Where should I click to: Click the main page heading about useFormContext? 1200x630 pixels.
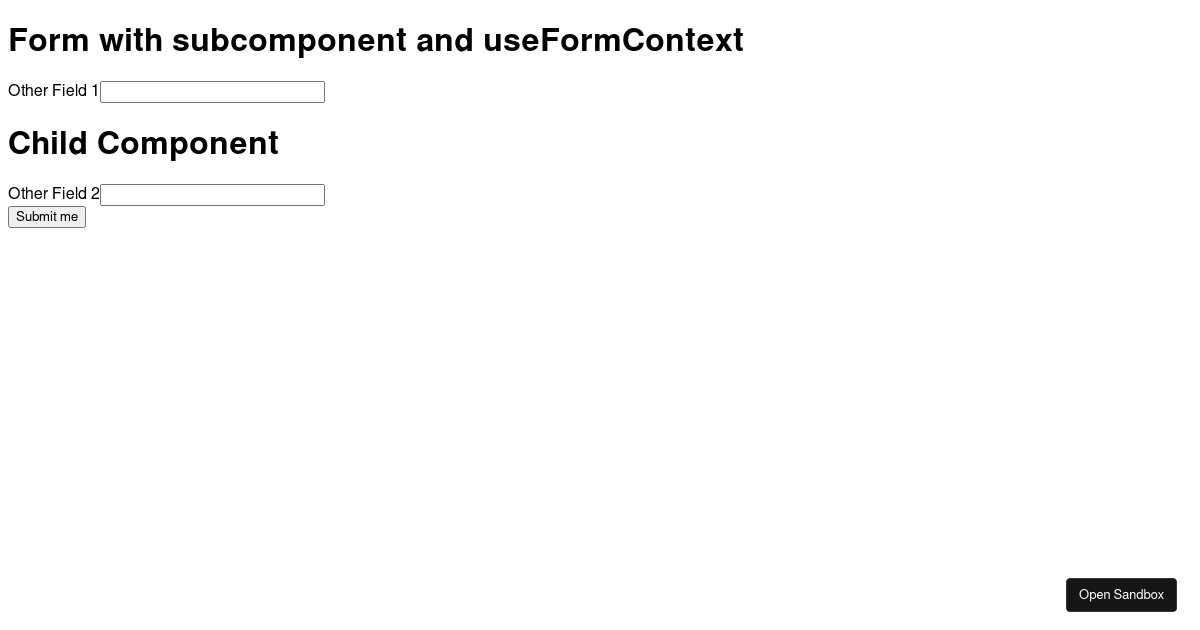click(x=376, y=40)
